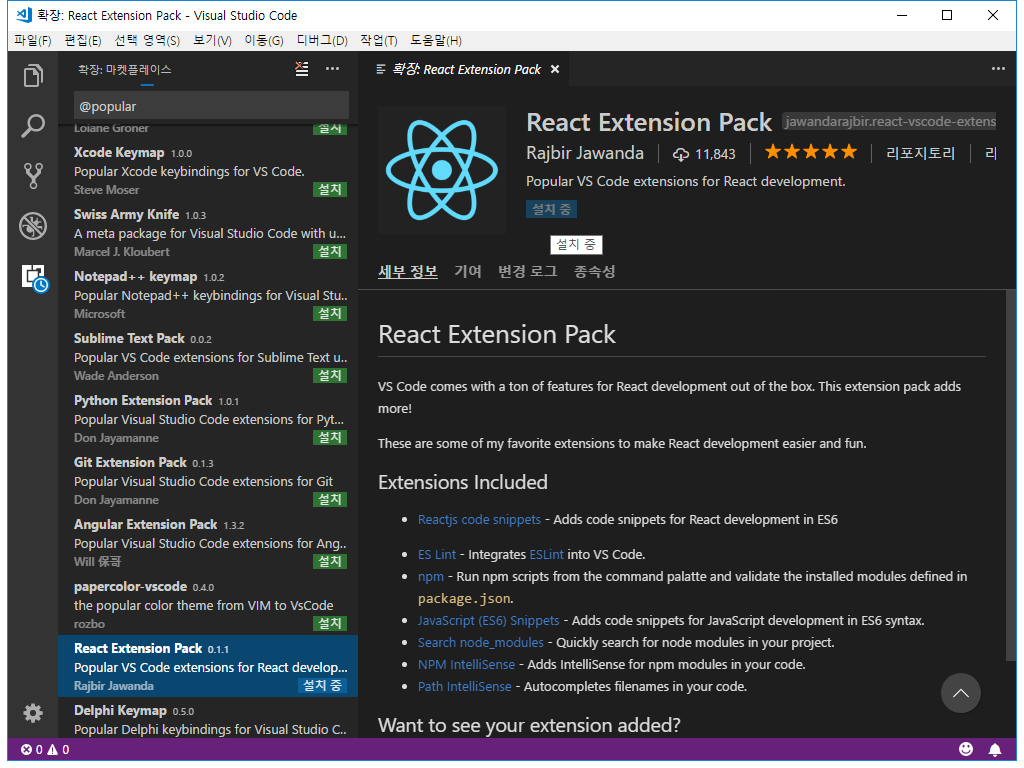Select the Extensions view icon

click(34, 278)
